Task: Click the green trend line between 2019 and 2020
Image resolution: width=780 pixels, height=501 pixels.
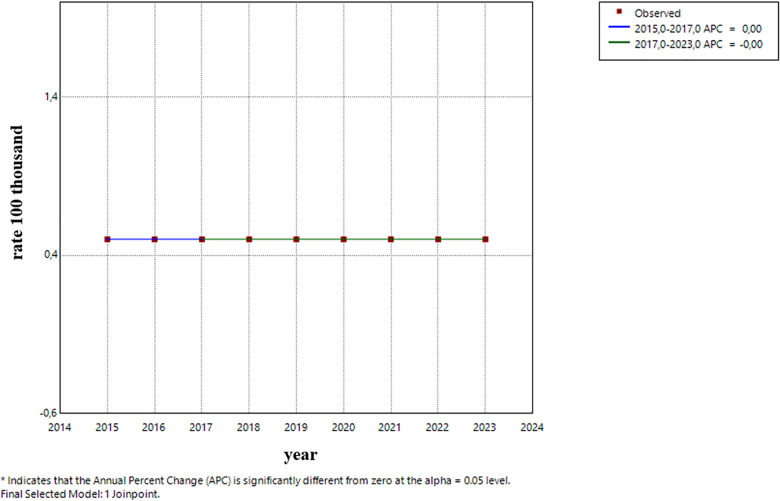Action: tap(320, 239)
